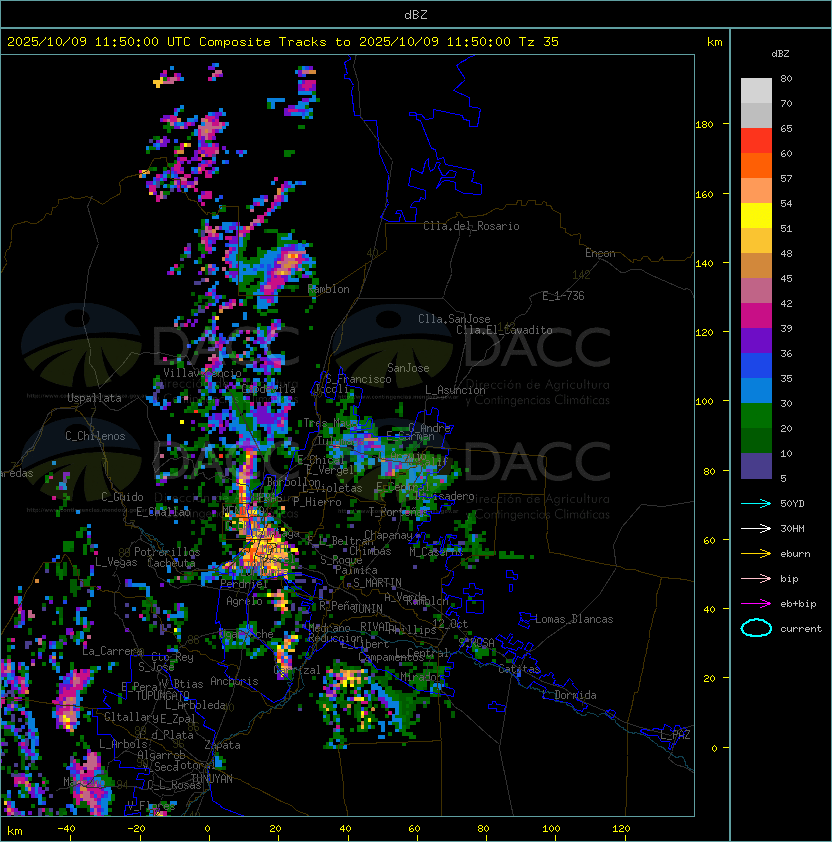This screenshot has width=832, height=842.
Task: Click the 100 km vertical axis tick
Action: pyautogui.click(x=704, y=402)
